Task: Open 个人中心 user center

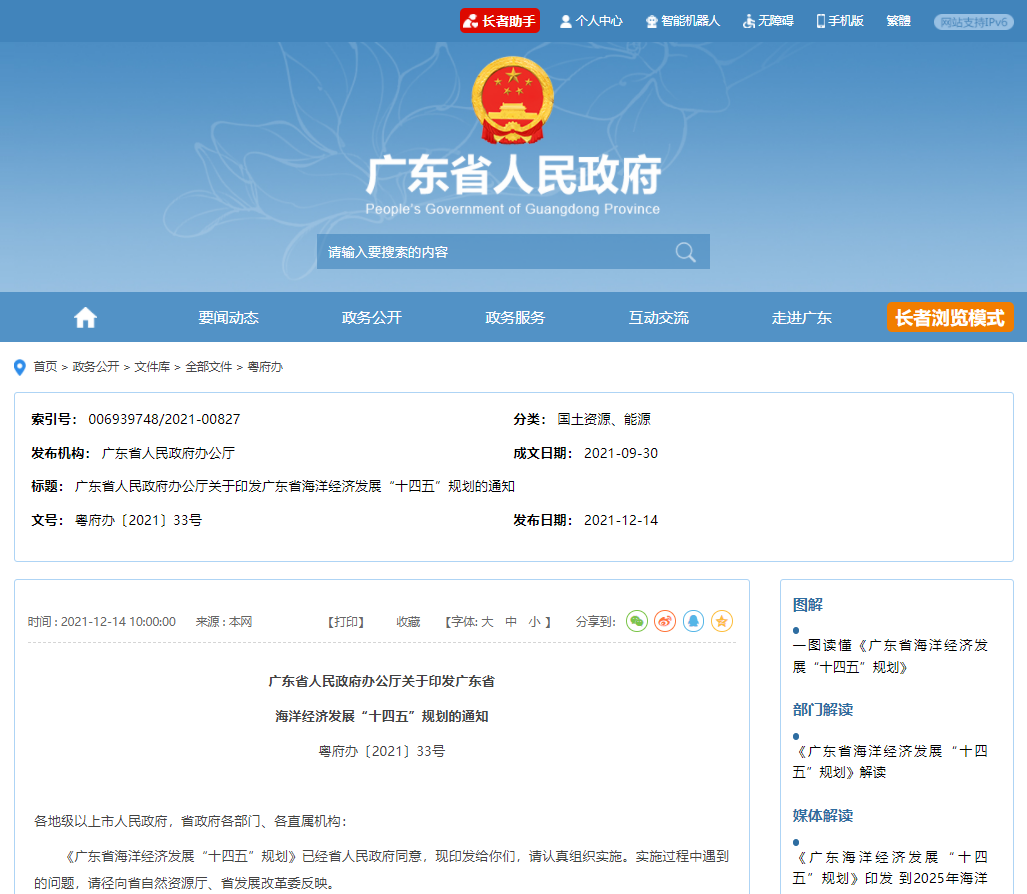Action: click(x=591, y=21)
